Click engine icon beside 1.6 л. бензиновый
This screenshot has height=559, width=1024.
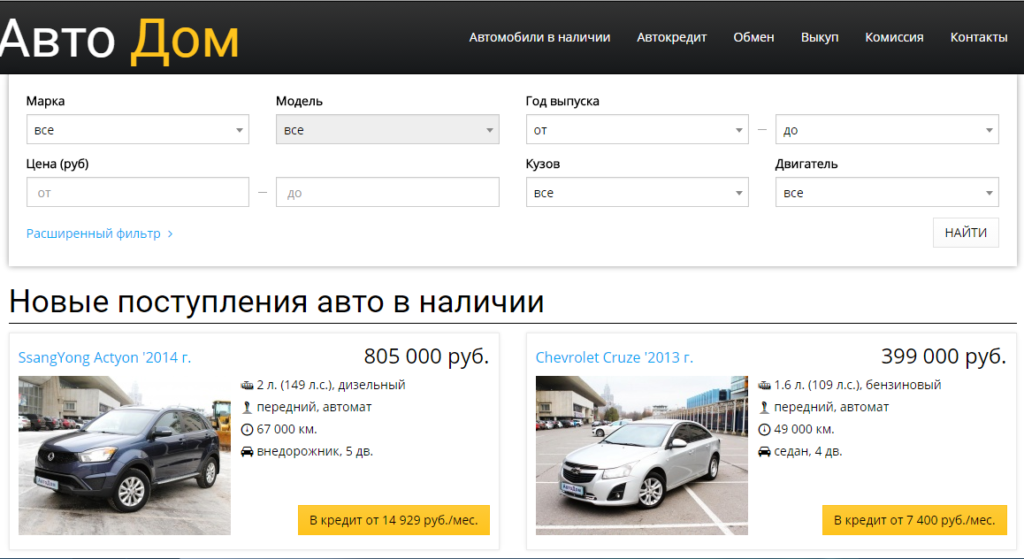pyautogui.click(x=764, y=385)
